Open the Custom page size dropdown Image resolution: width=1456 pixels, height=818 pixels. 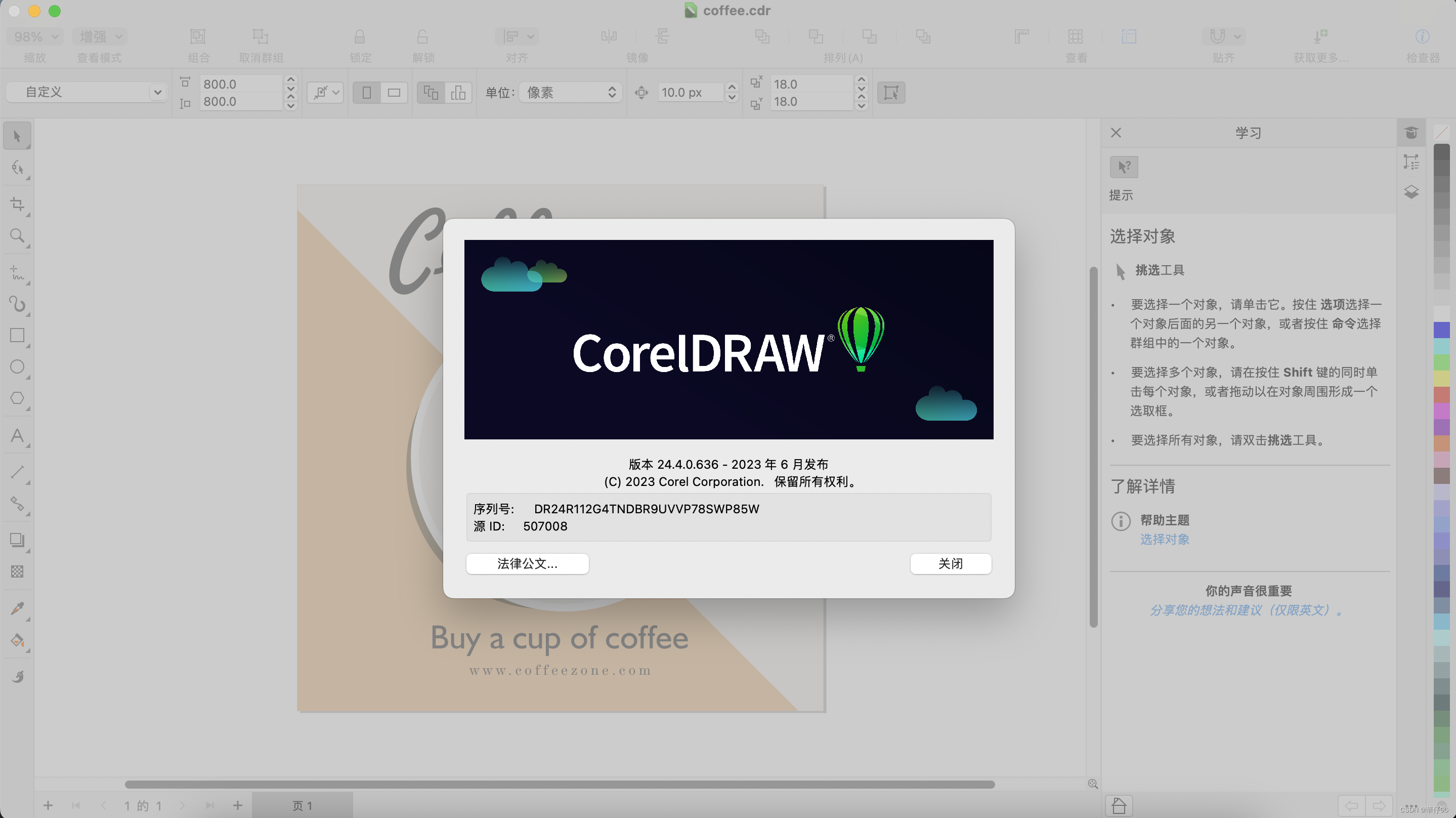(87, 92)
